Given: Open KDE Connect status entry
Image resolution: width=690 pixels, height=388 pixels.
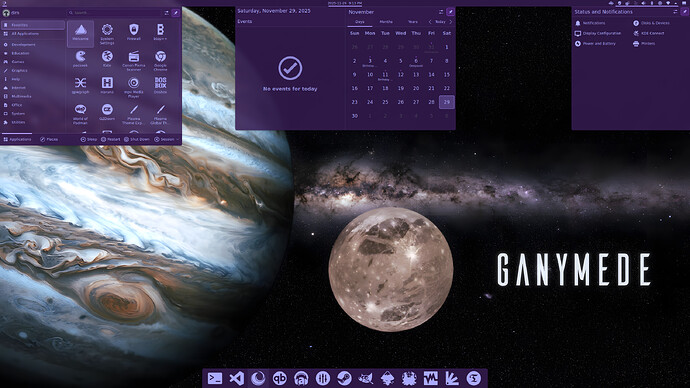Looking at the screenshot, I should [x=649, y=33].
